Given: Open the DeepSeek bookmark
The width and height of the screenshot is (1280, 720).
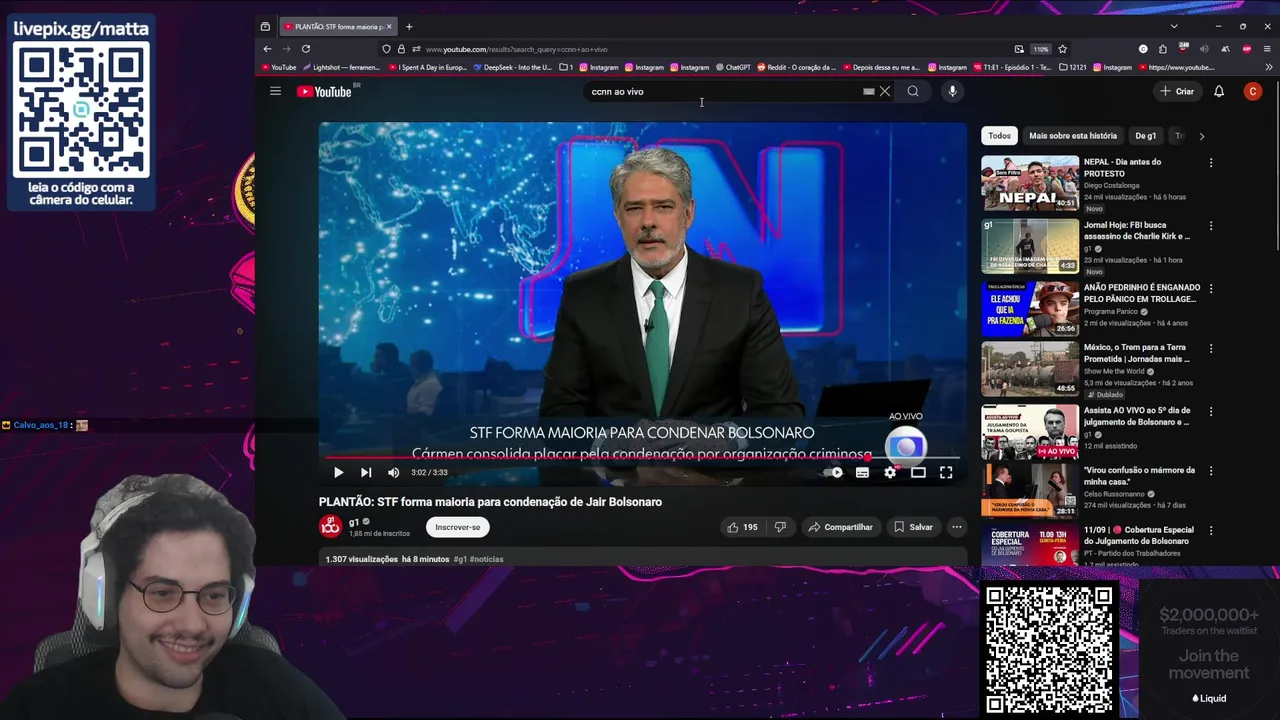Looking at the screenshot, I should coord(513,67).
